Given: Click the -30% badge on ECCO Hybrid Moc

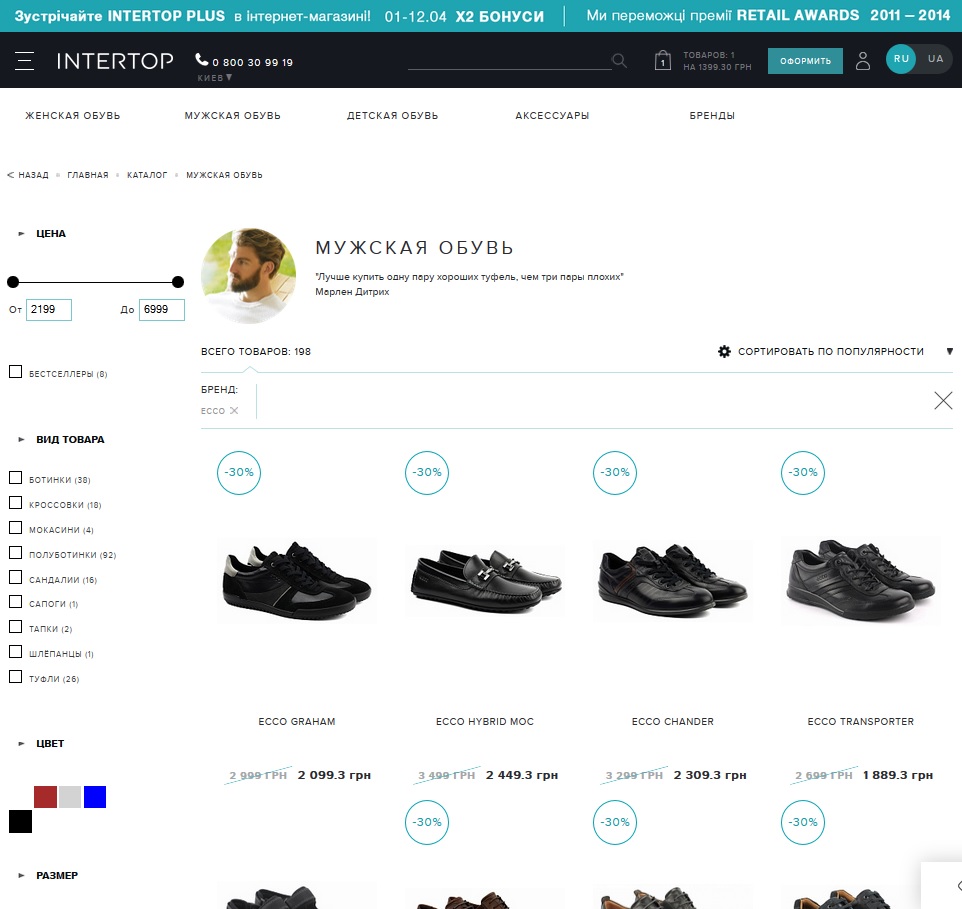Looking at the screenshot, I should (427, 472).
